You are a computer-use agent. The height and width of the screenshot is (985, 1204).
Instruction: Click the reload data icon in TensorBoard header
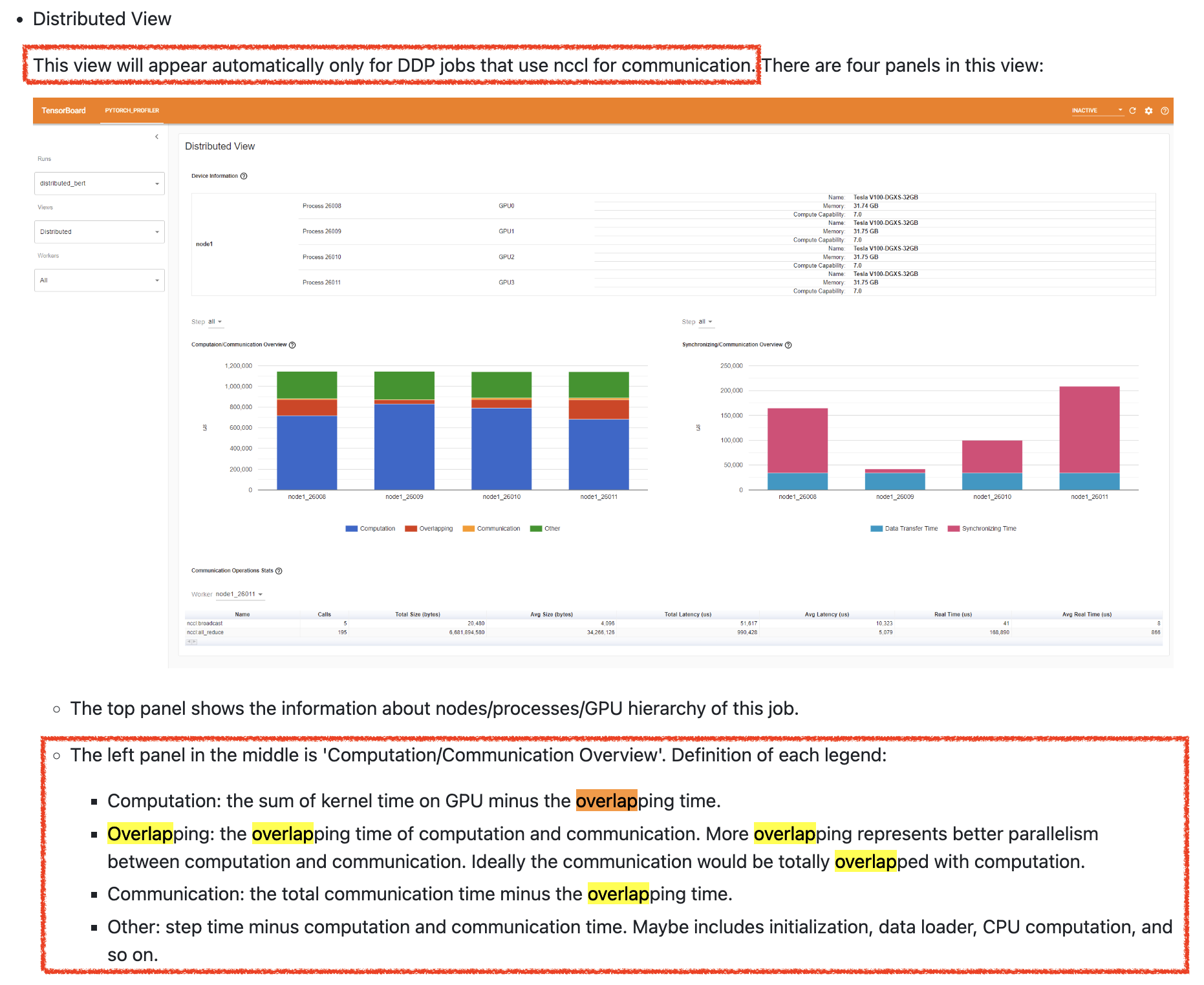click(x=1132, y=111)
